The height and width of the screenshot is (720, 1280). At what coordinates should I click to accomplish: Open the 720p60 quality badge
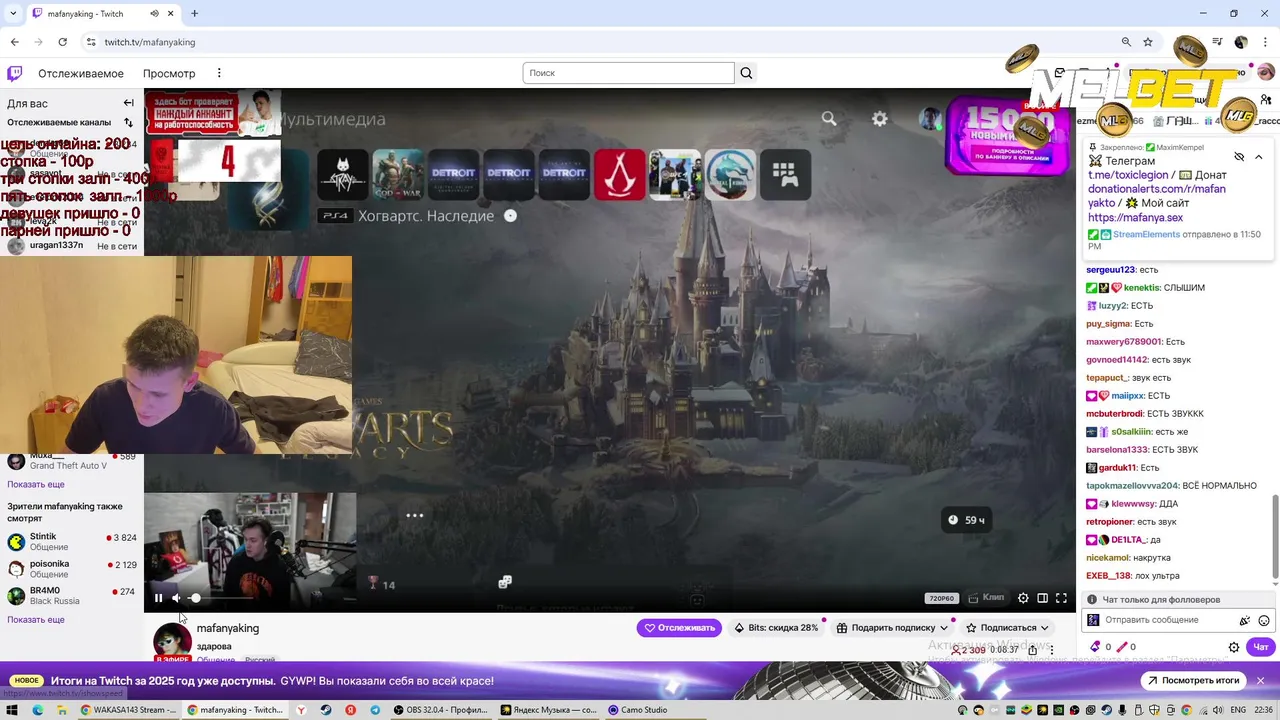tap(942, 598)
